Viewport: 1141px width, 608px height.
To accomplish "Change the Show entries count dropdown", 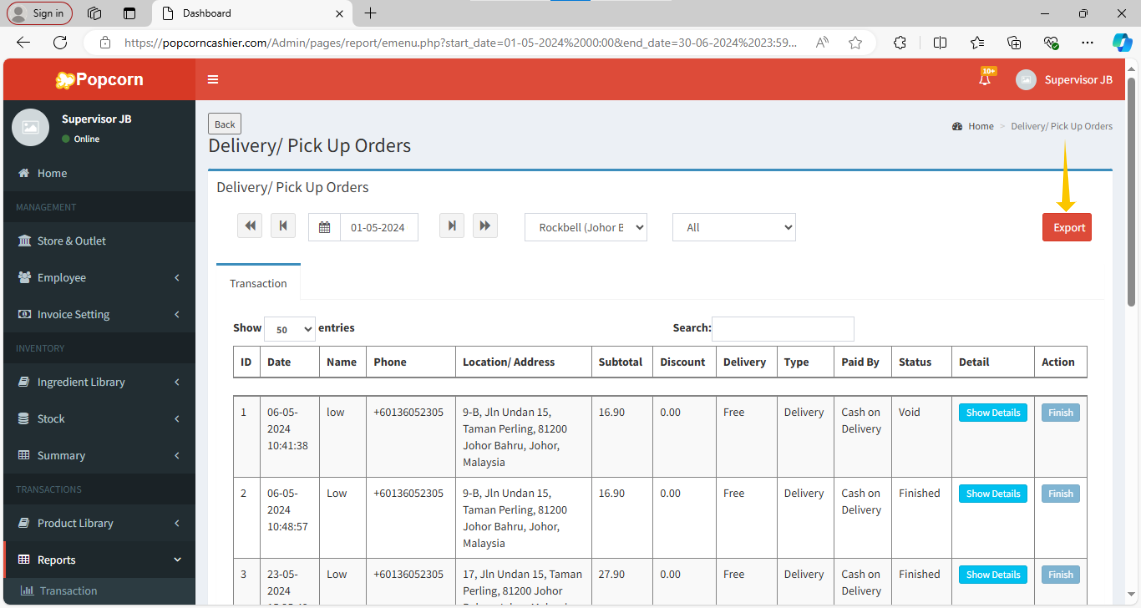I will 290,329.
